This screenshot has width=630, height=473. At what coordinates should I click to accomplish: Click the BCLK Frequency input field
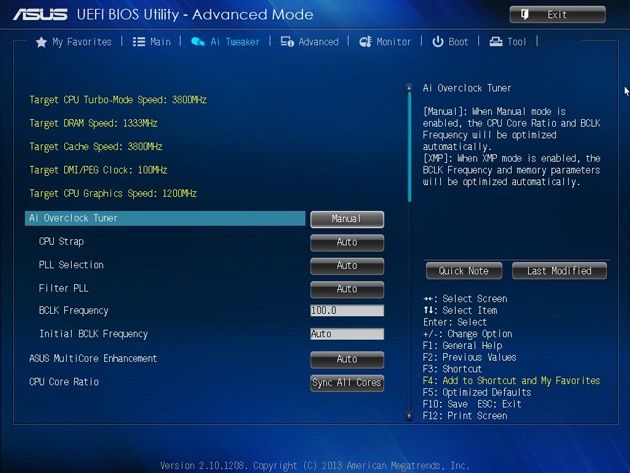(x=347, y=310)
